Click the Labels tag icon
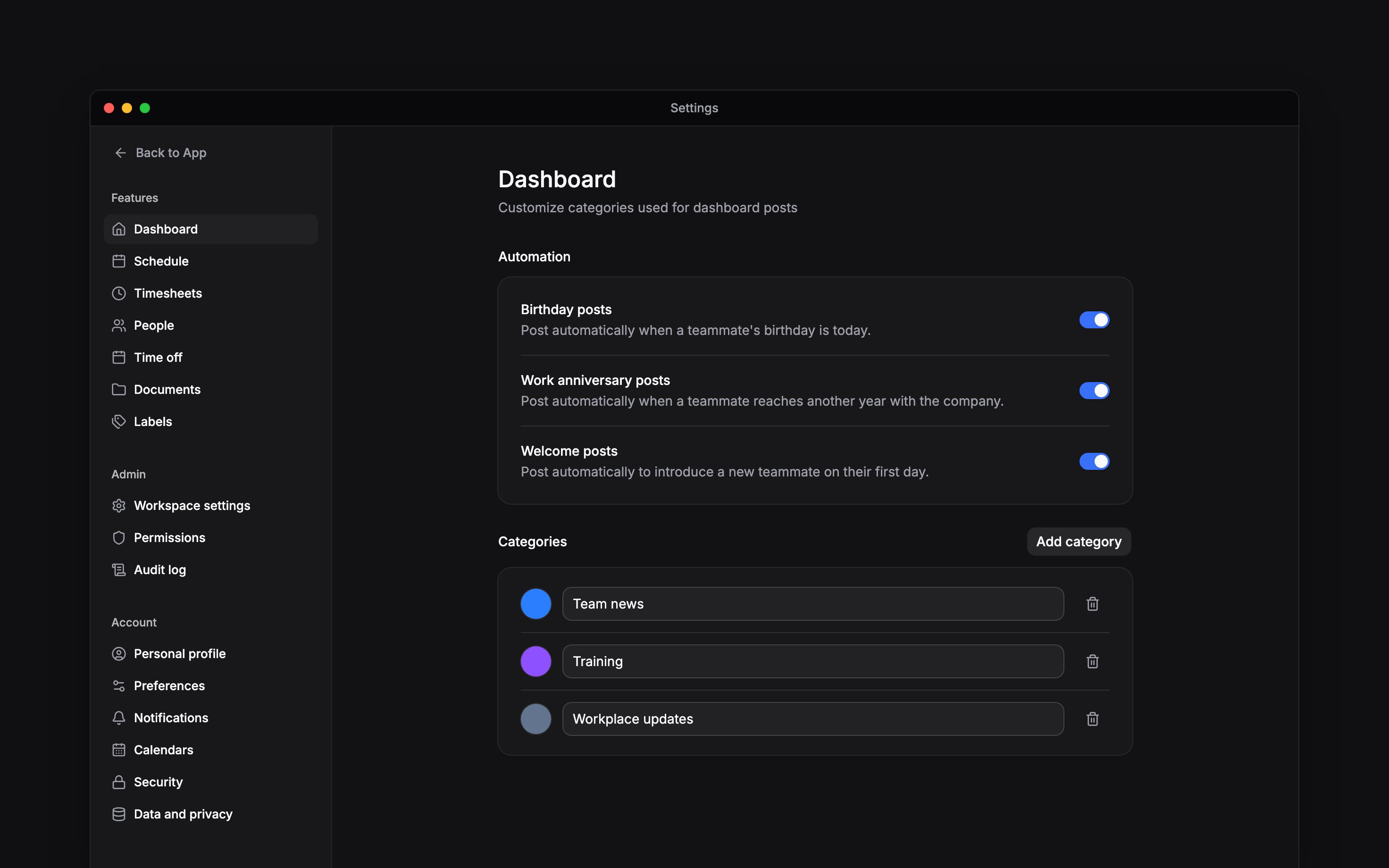 (119, 422)
